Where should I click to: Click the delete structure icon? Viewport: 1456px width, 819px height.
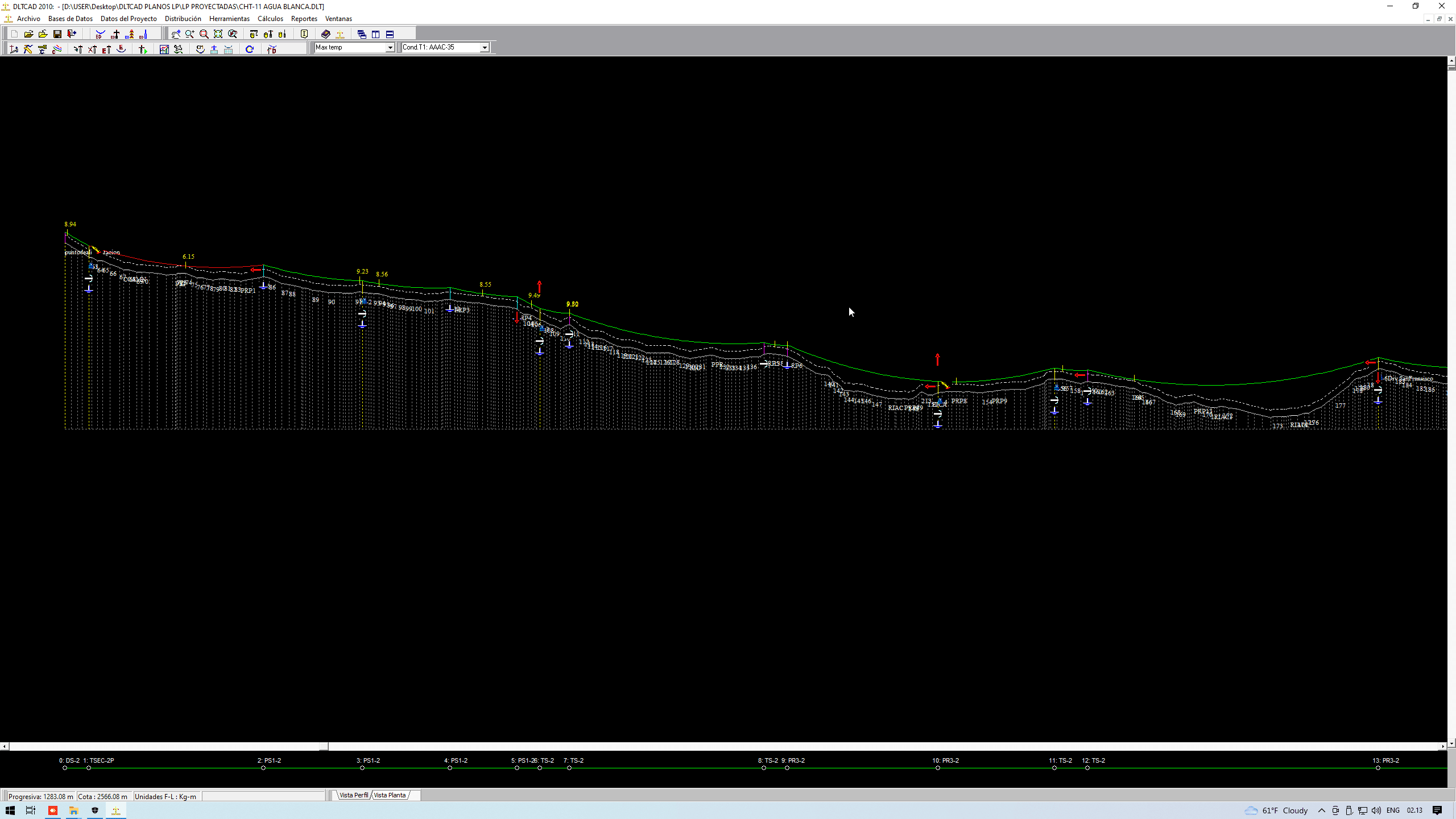click(92, 49)
